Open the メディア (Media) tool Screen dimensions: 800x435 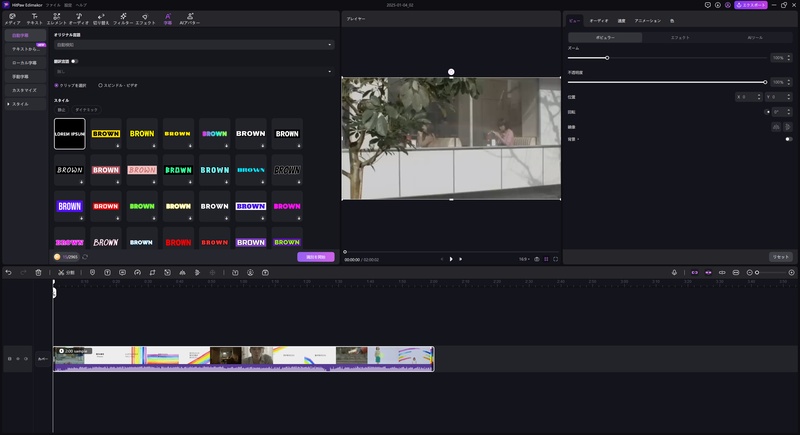click(12, 19)
